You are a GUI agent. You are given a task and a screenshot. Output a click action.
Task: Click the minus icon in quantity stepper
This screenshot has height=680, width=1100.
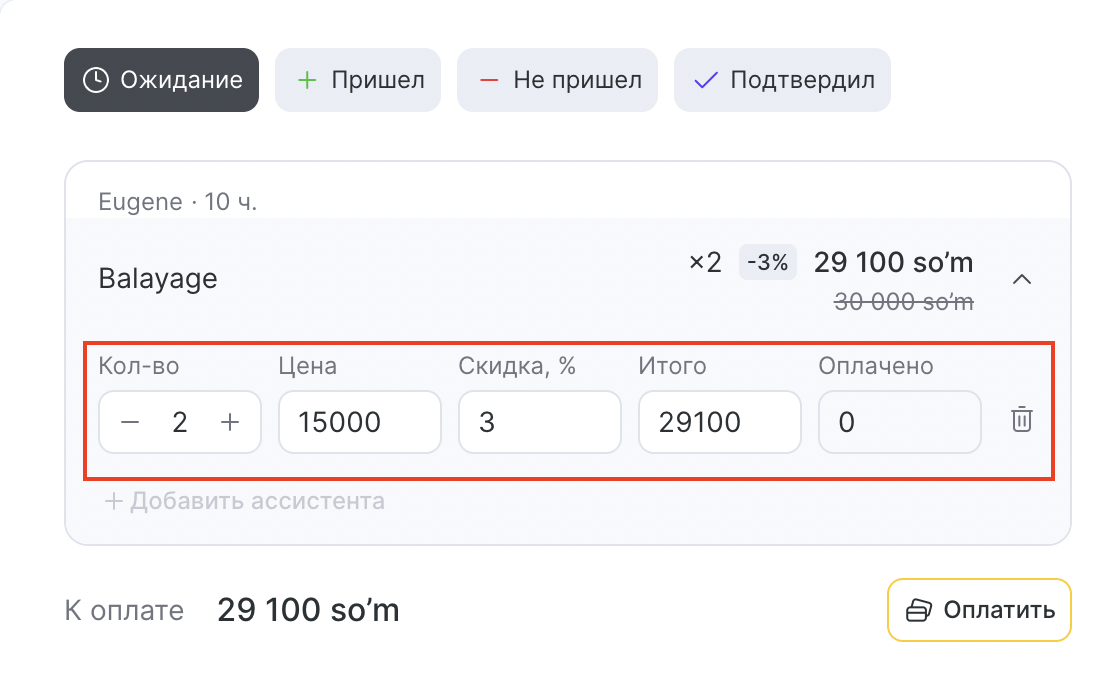(x=130, y=422)
